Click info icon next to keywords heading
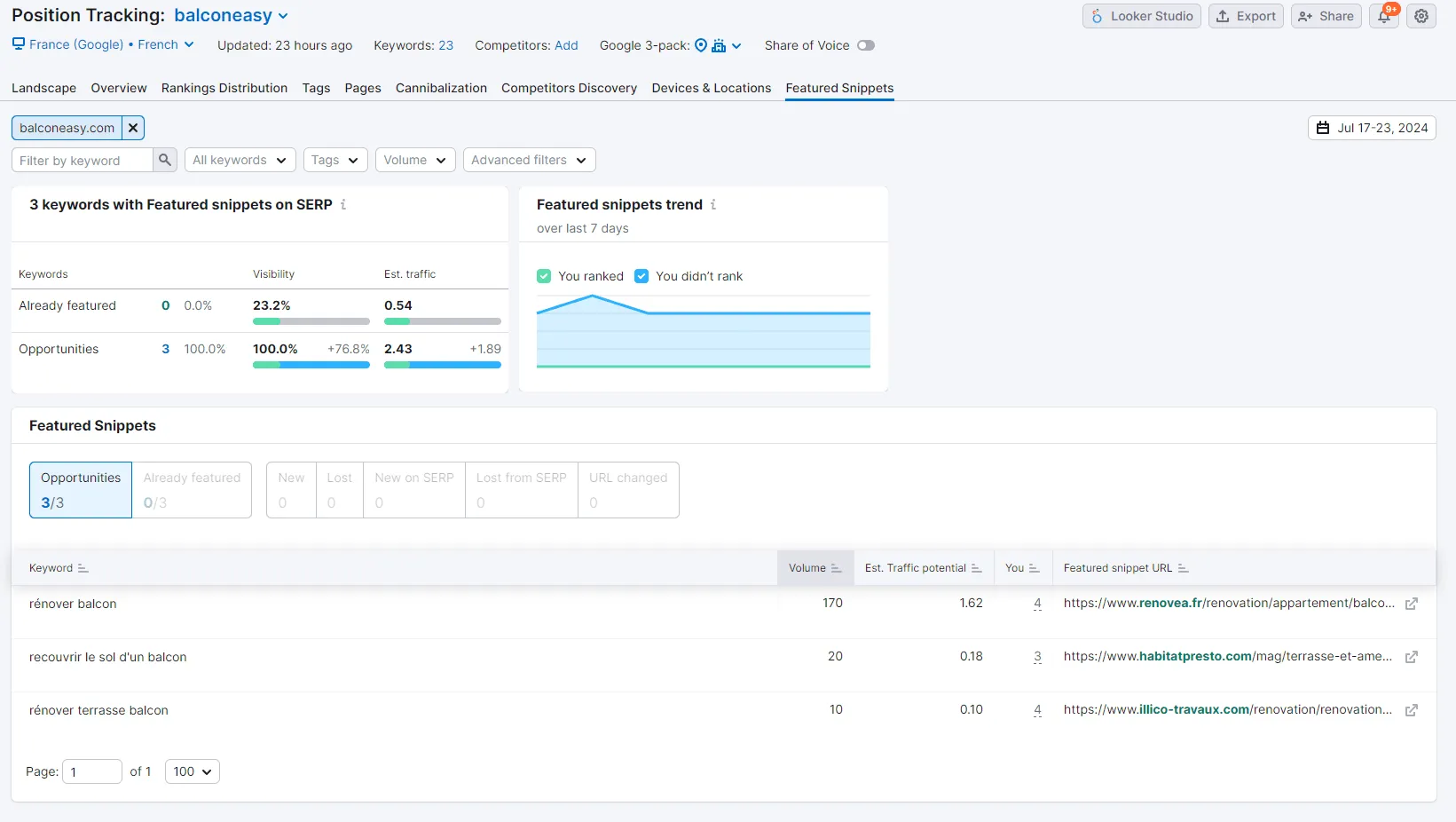The width and height of the screenshot is (1456, 822). (343, 204)
